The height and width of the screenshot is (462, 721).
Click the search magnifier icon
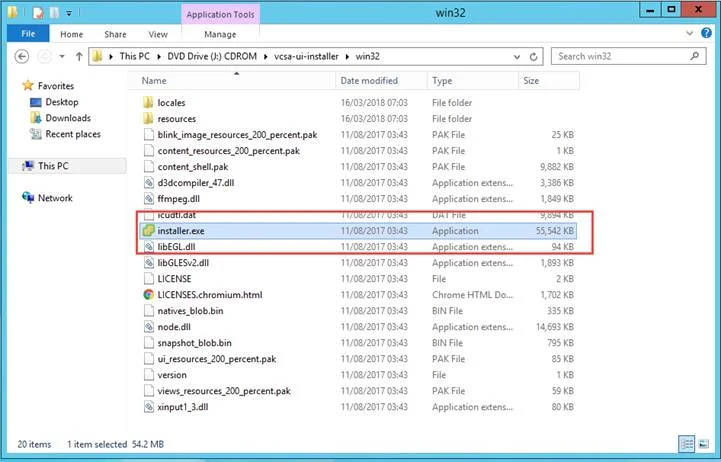click(695, 56)
